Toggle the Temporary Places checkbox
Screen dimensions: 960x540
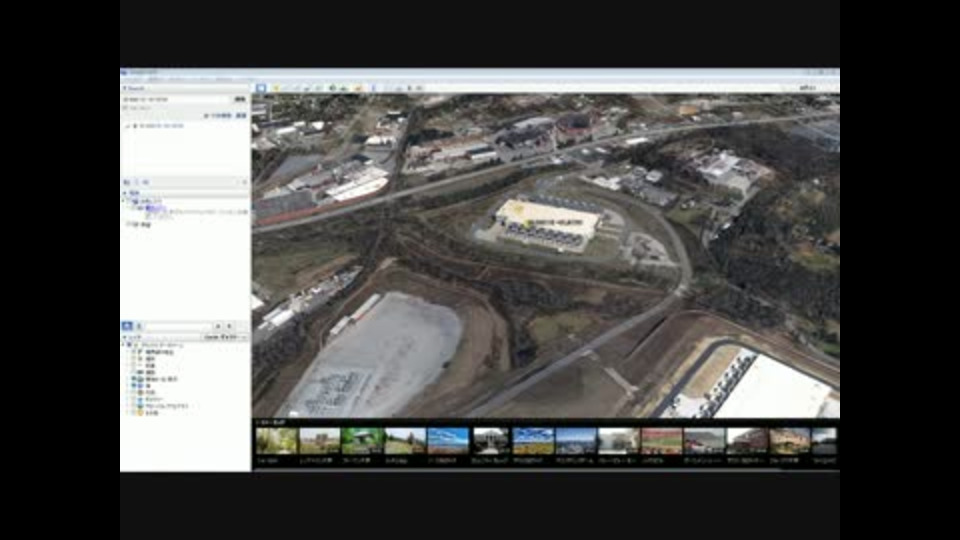pos(129,225)
